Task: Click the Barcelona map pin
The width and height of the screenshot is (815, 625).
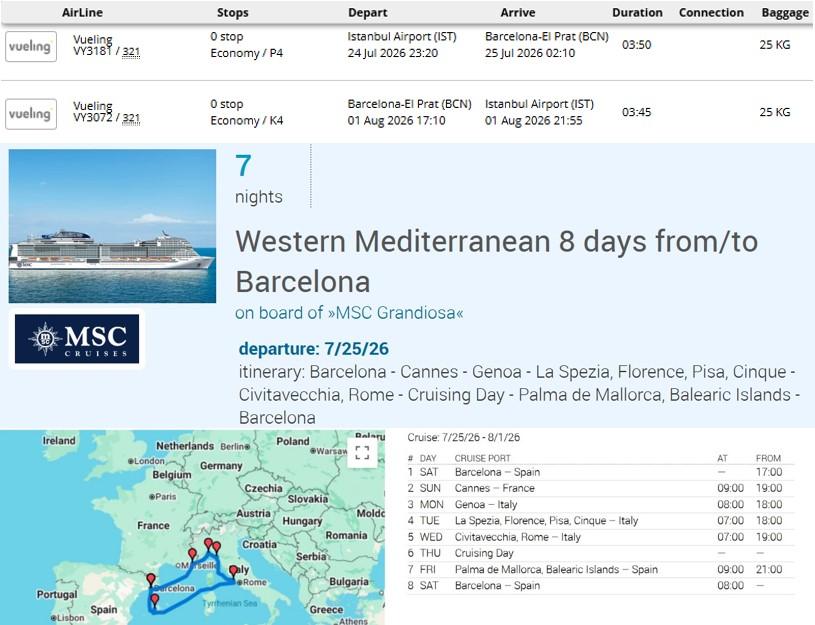Action: 151,579
